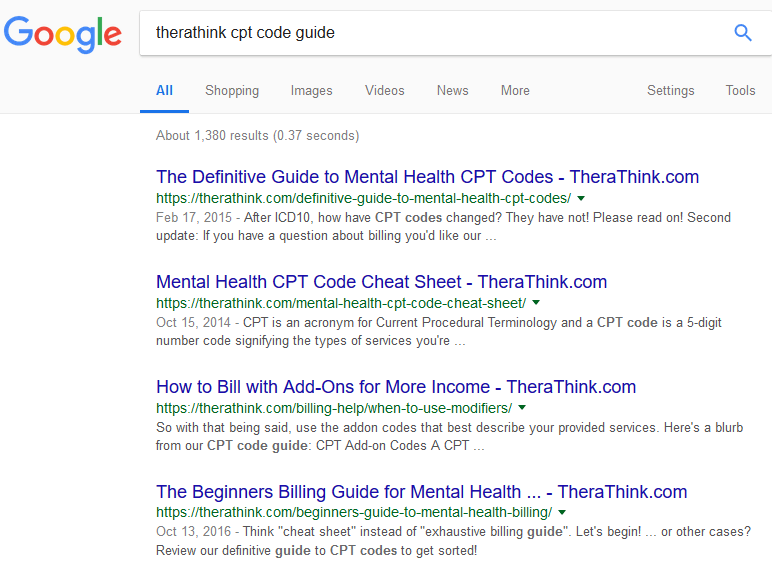The width and height of the screenshot is (772, 572).
Task: Expand dropdown arrow next to when-to-use-modifiers URL
Action: point(522,408)
